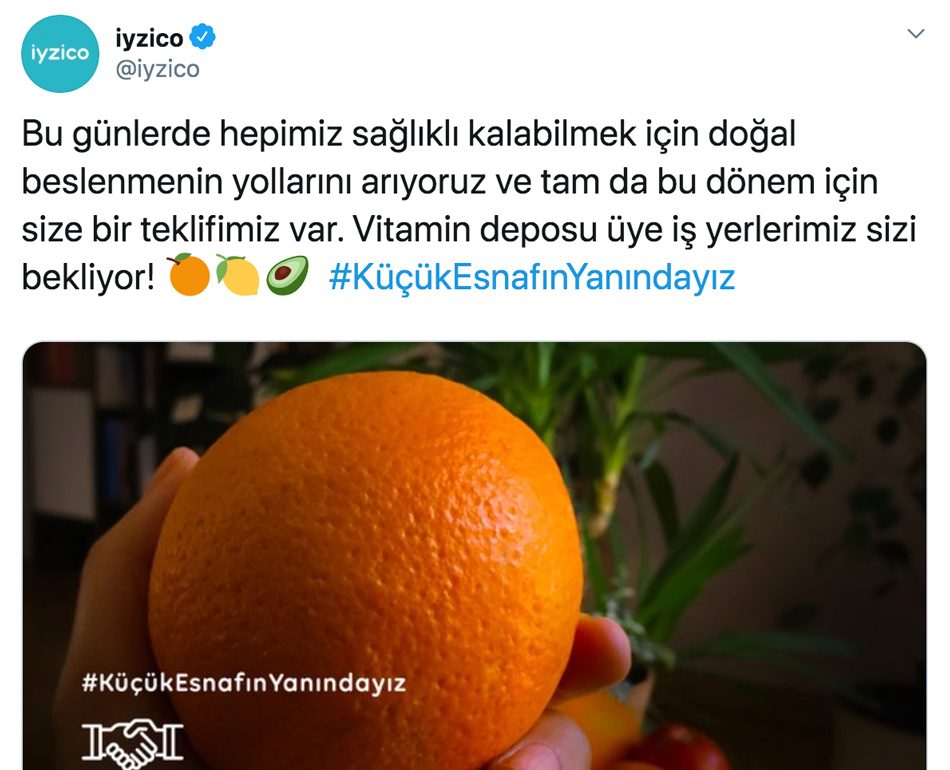Image resolution: width=950 pixels, height=770 pixels.
Task: Open the #KüçükEsnafınYanındayız hashtag in tweet text
Action: coord(531,277)
